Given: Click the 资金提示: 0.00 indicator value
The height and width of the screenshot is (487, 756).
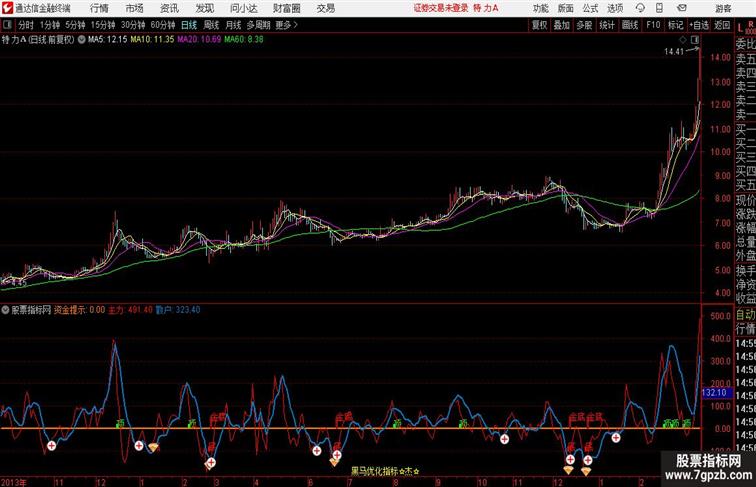Looking at the screenshot, I should click(79, 310).
